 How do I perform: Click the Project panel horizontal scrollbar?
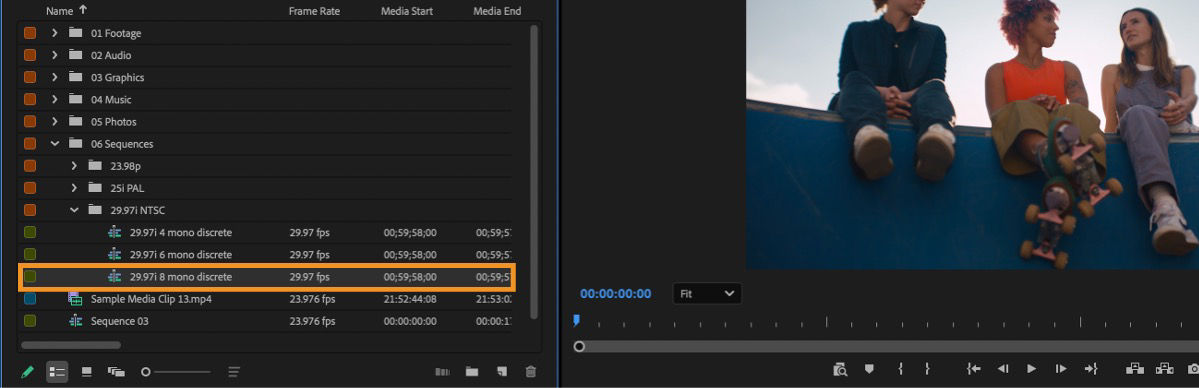(71, 345)
